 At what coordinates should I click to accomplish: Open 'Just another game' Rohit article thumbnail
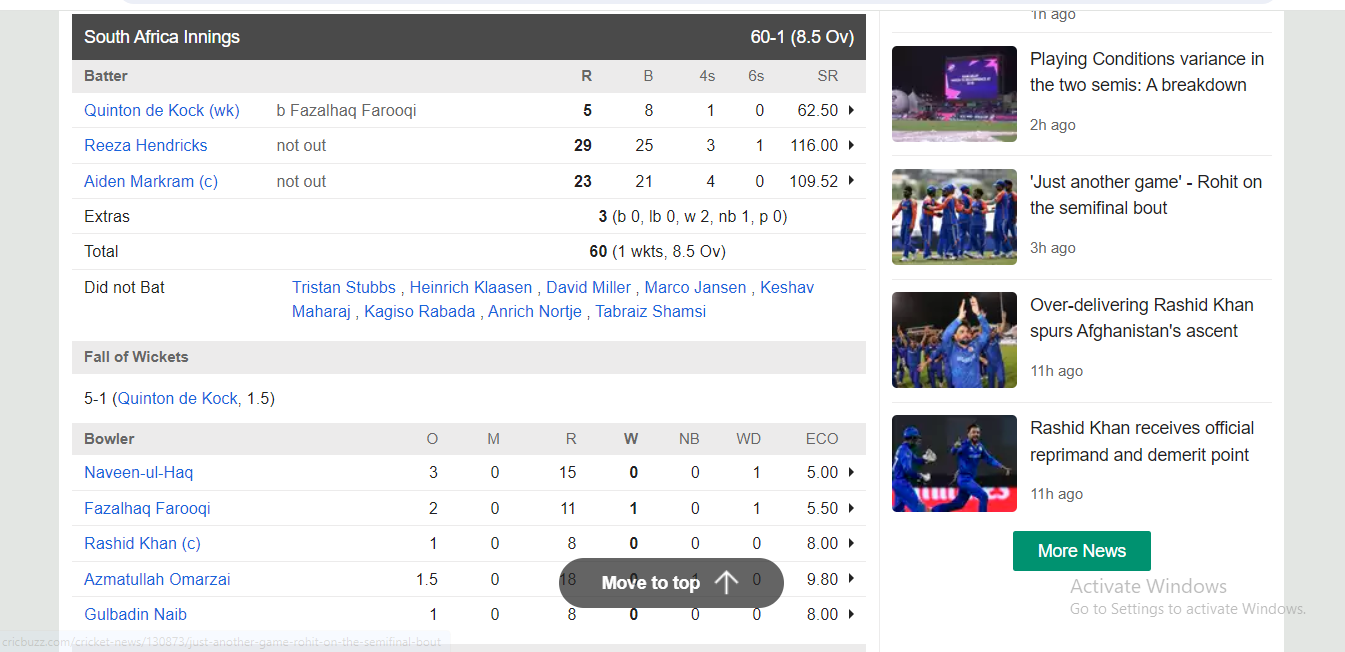pos(954,217)
